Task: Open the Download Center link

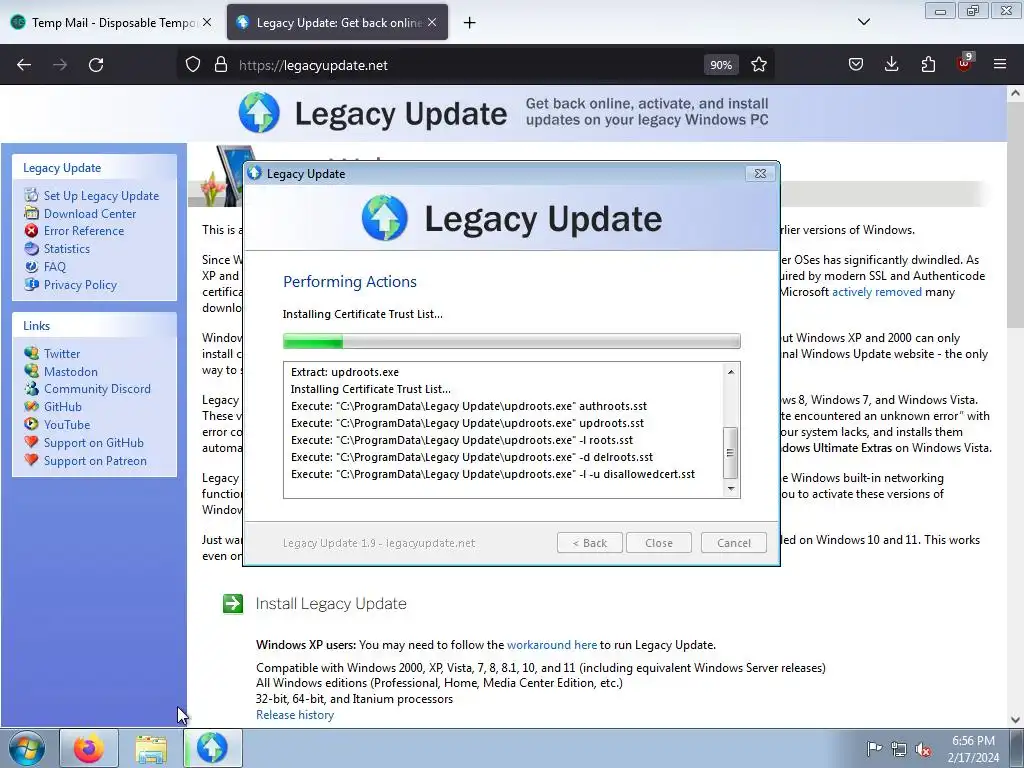Action: 89,214
